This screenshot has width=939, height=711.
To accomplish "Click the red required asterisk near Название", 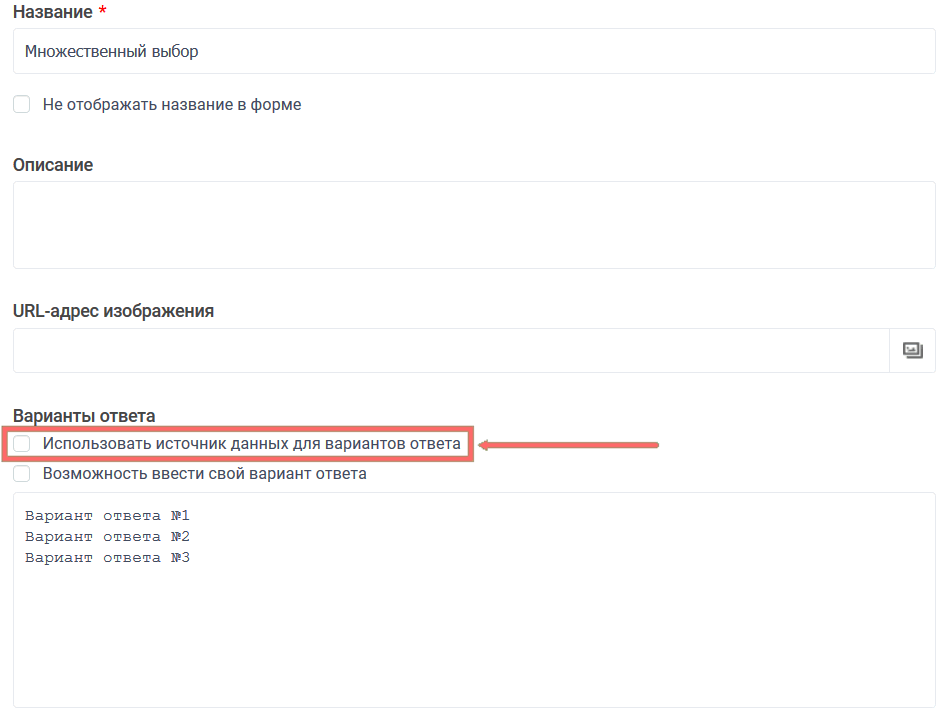I will coord(102,12).
